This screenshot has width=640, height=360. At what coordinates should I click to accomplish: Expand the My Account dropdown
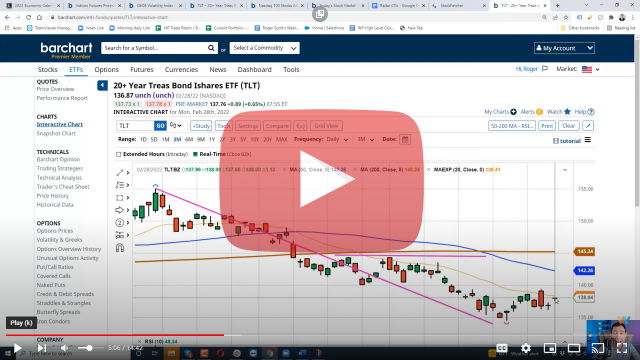(564, 48)
